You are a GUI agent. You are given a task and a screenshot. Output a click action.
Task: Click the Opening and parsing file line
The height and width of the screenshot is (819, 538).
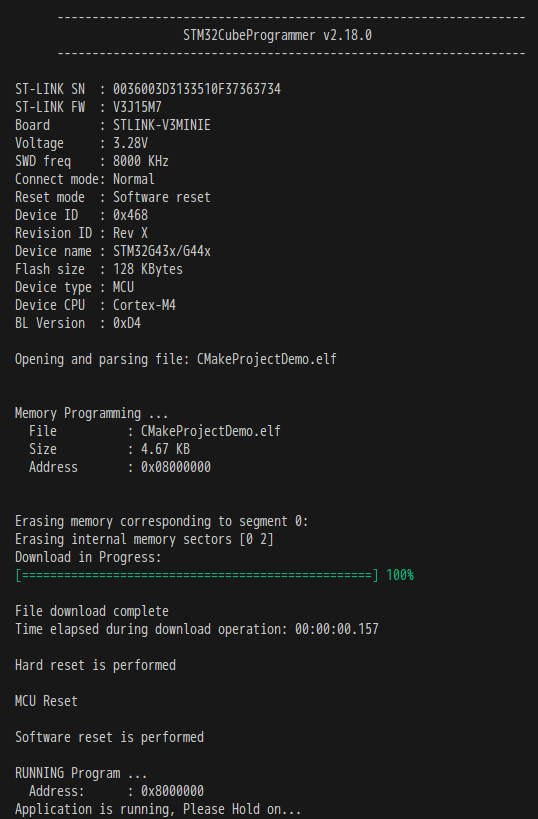point(176,359)
